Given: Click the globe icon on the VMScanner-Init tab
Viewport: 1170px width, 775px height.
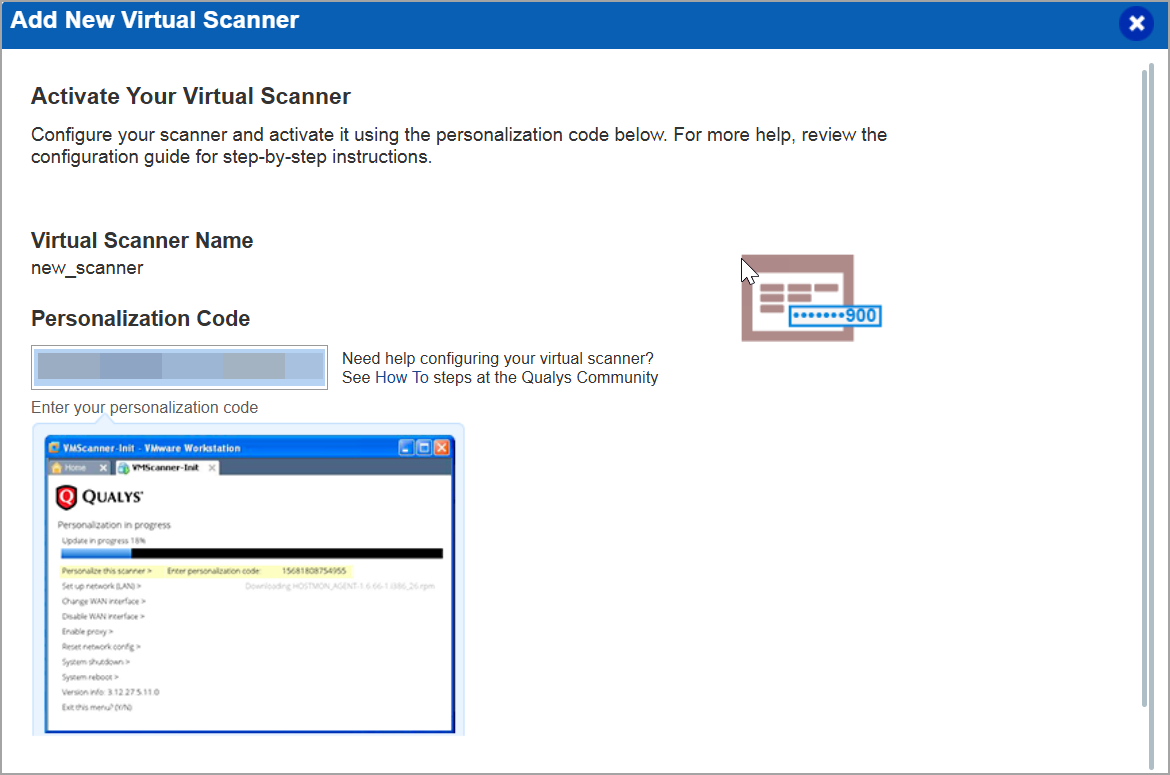Looking at the screenshot, I should 122,467.
